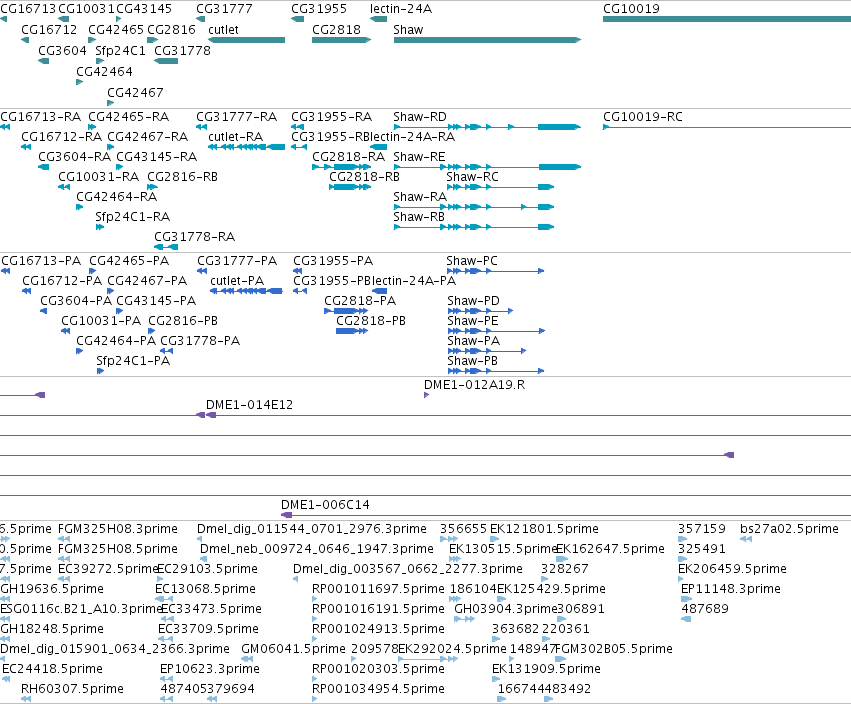Click the CG31777-PA protein label

coord(237,261)
